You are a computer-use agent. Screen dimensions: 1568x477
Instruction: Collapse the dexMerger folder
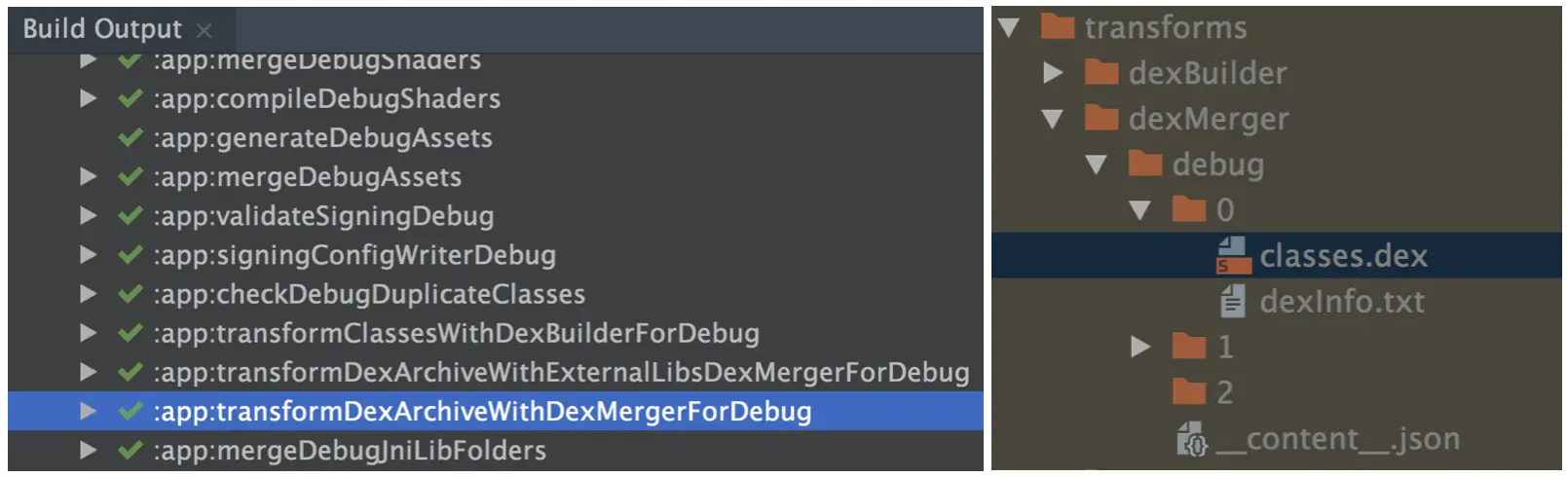[1052, 119]
